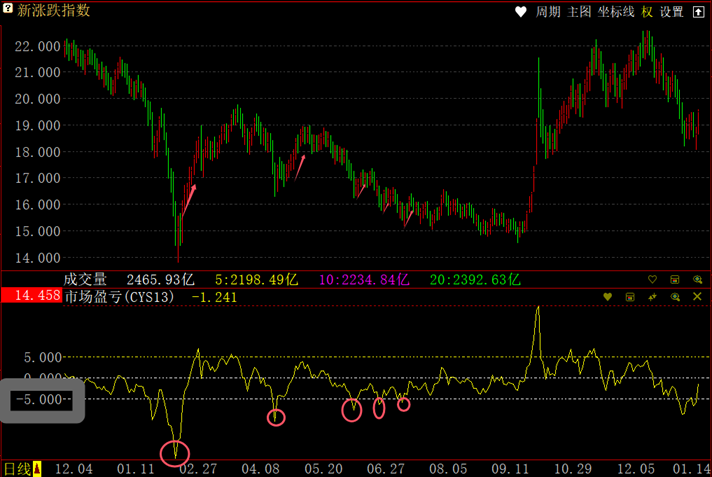The image size is (712, 477).
Task: Click the 04.08 date marker
Action: coord(260,469)
